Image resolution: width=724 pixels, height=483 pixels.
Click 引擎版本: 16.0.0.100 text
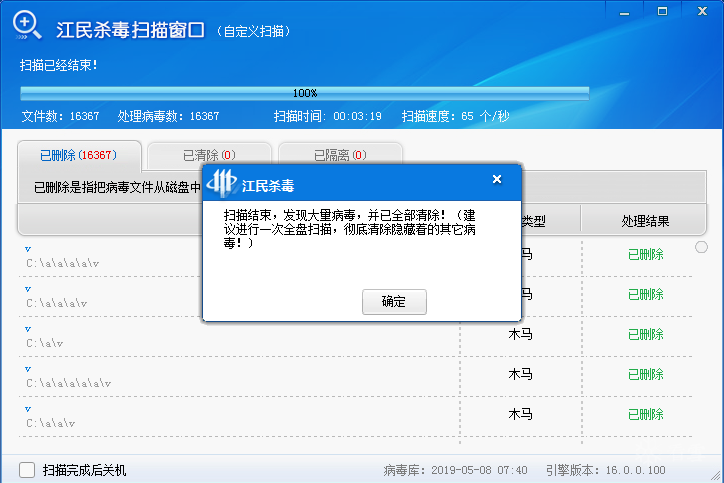(x=605, y=470)
